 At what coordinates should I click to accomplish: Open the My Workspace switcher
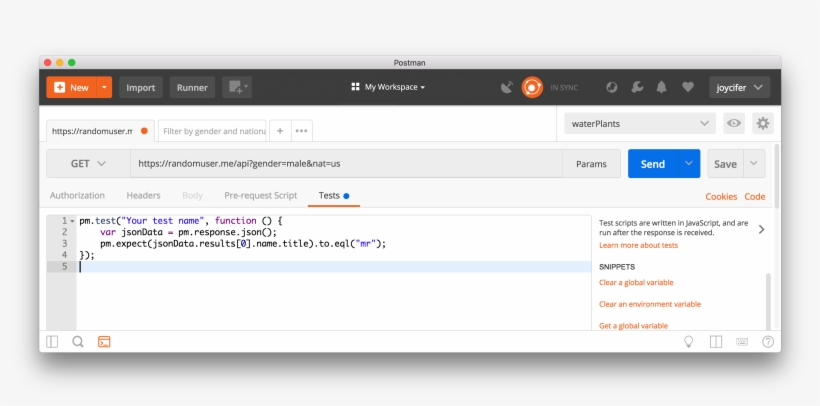[388, 87]
